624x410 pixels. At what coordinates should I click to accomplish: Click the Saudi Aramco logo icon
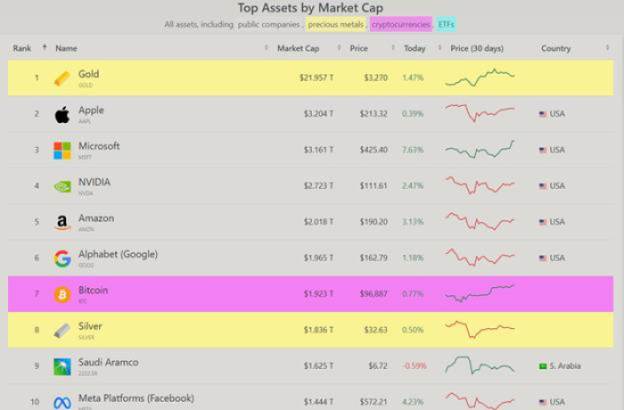click(x=62, y=366)
